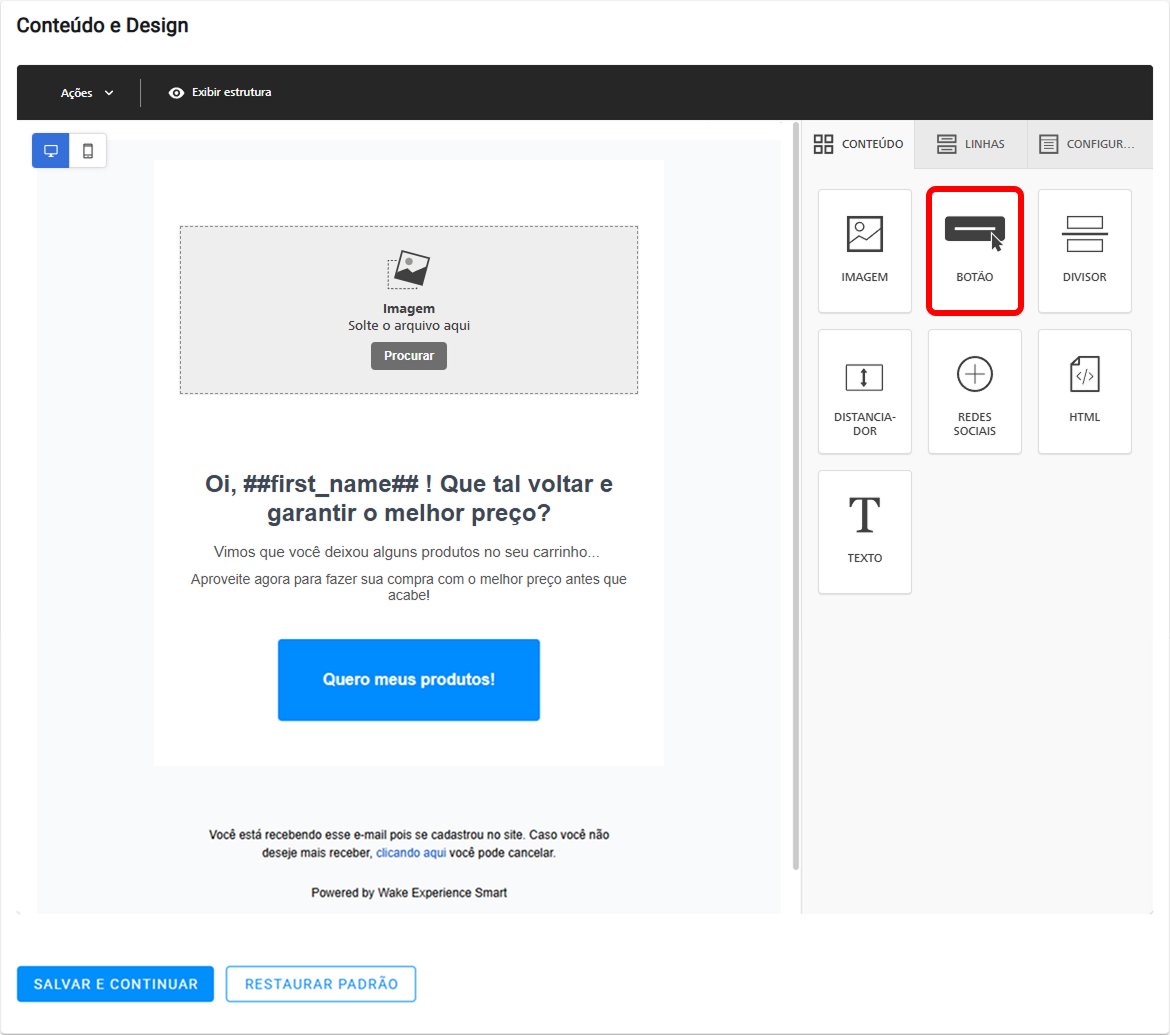Click the Procurar browse button
Screen dimensions: 1170x1035
[x=409, y=356]
